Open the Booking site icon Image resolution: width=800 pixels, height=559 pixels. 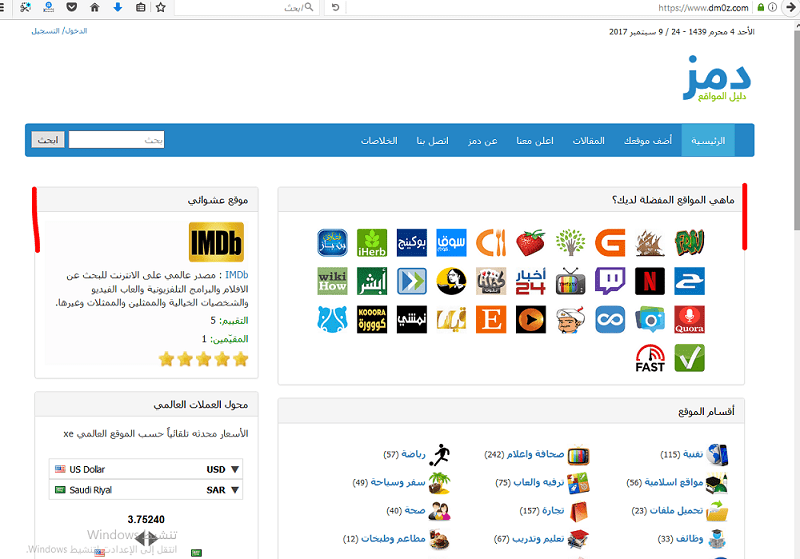412,243
